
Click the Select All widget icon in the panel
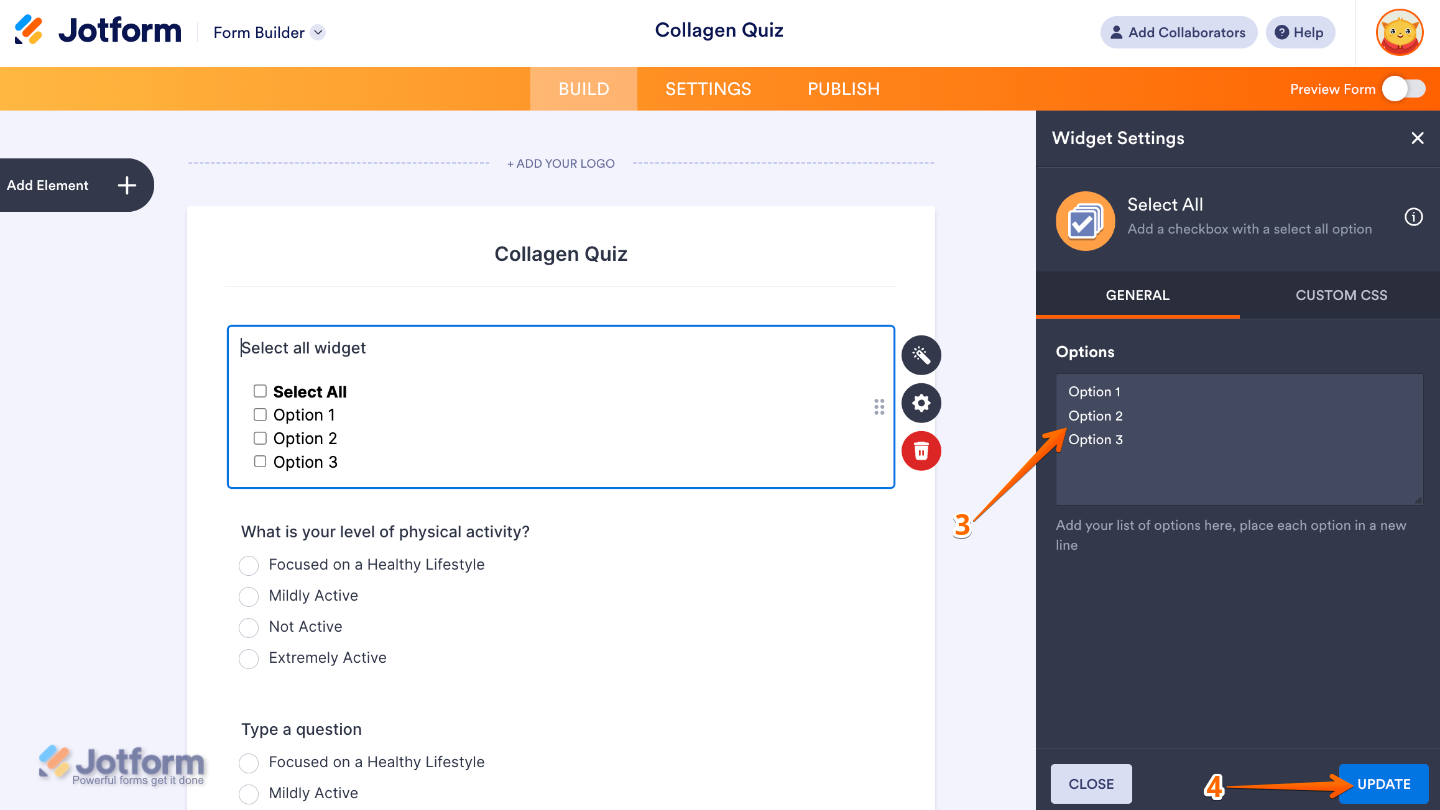pos(1085,220)
